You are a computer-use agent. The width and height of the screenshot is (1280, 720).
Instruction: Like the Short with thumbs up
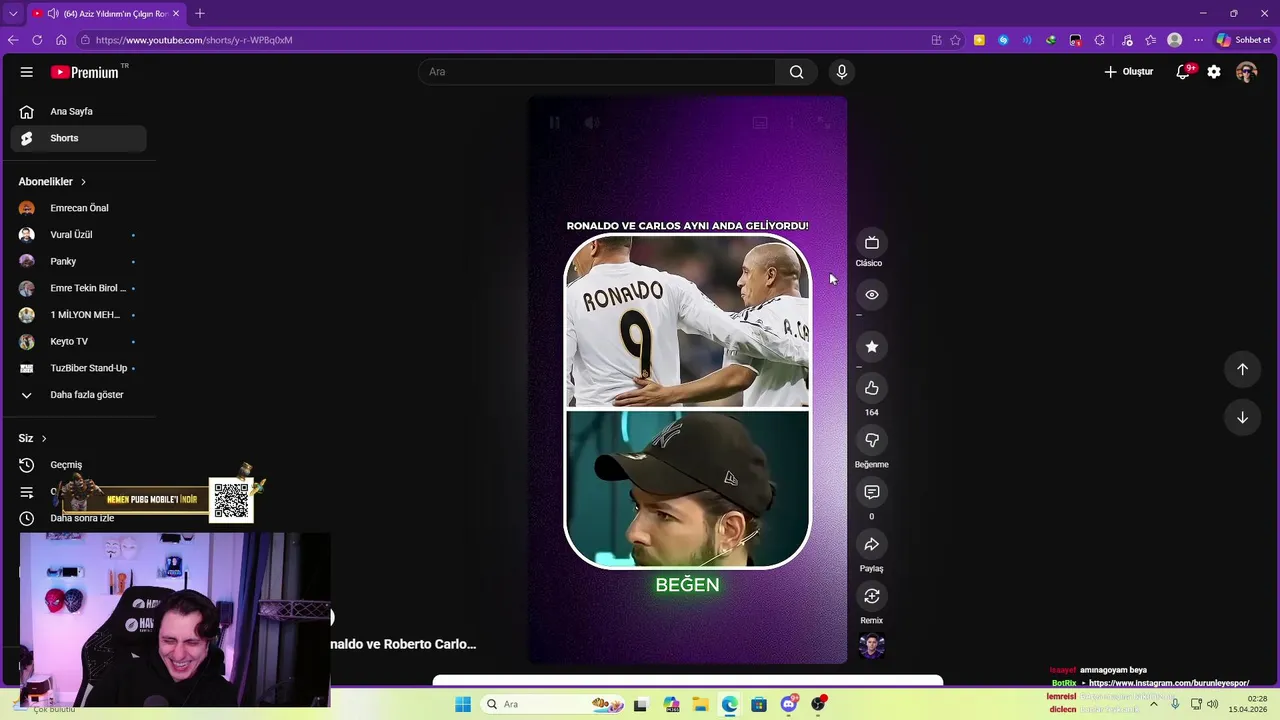pyautogui.click(x=872, y=388)
